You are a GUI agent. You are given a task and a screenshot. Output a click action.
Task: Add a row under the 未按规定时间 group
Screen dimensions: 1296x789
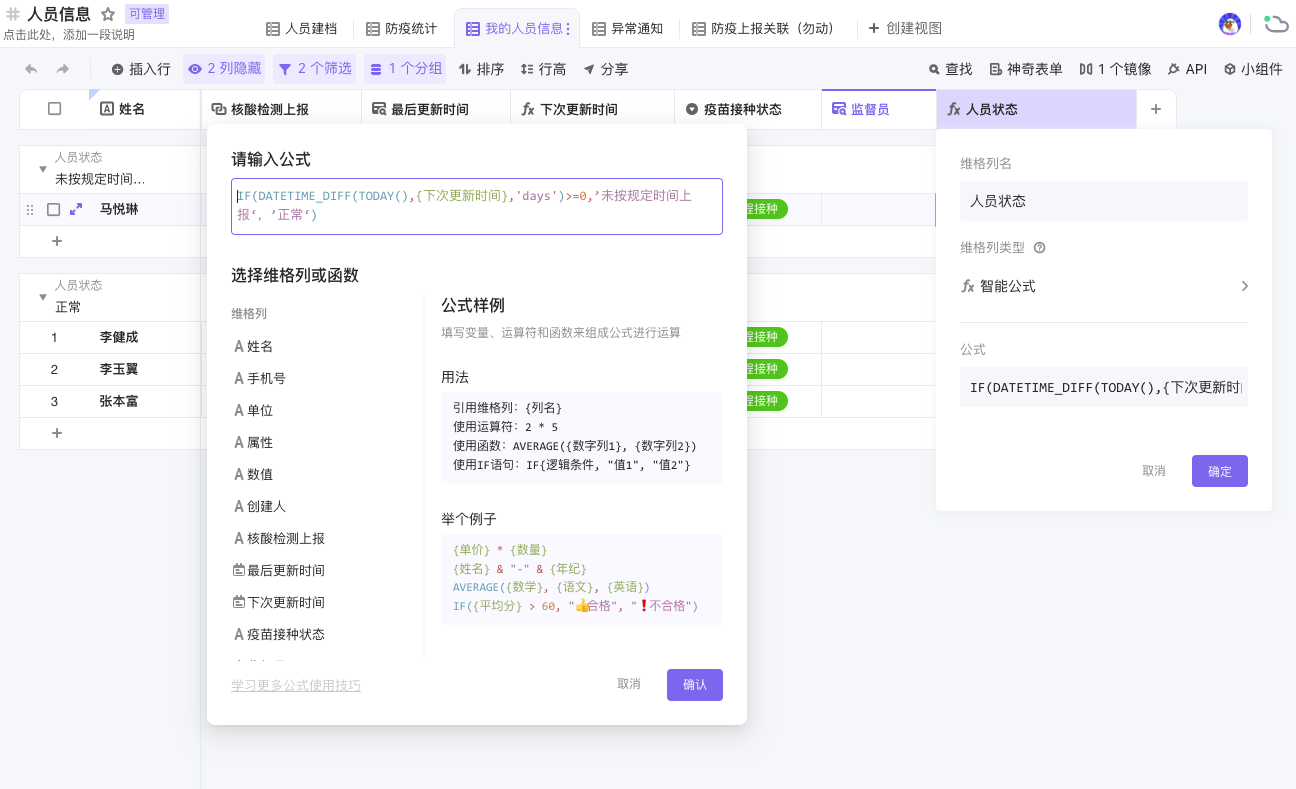click(57, 241)
